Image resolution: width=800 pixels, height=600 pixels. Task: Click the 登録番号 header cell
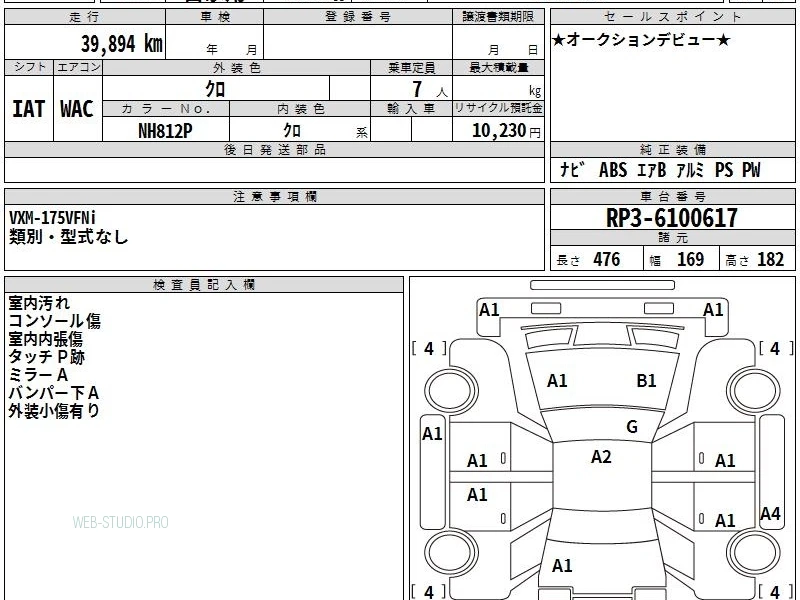[358, 17]
